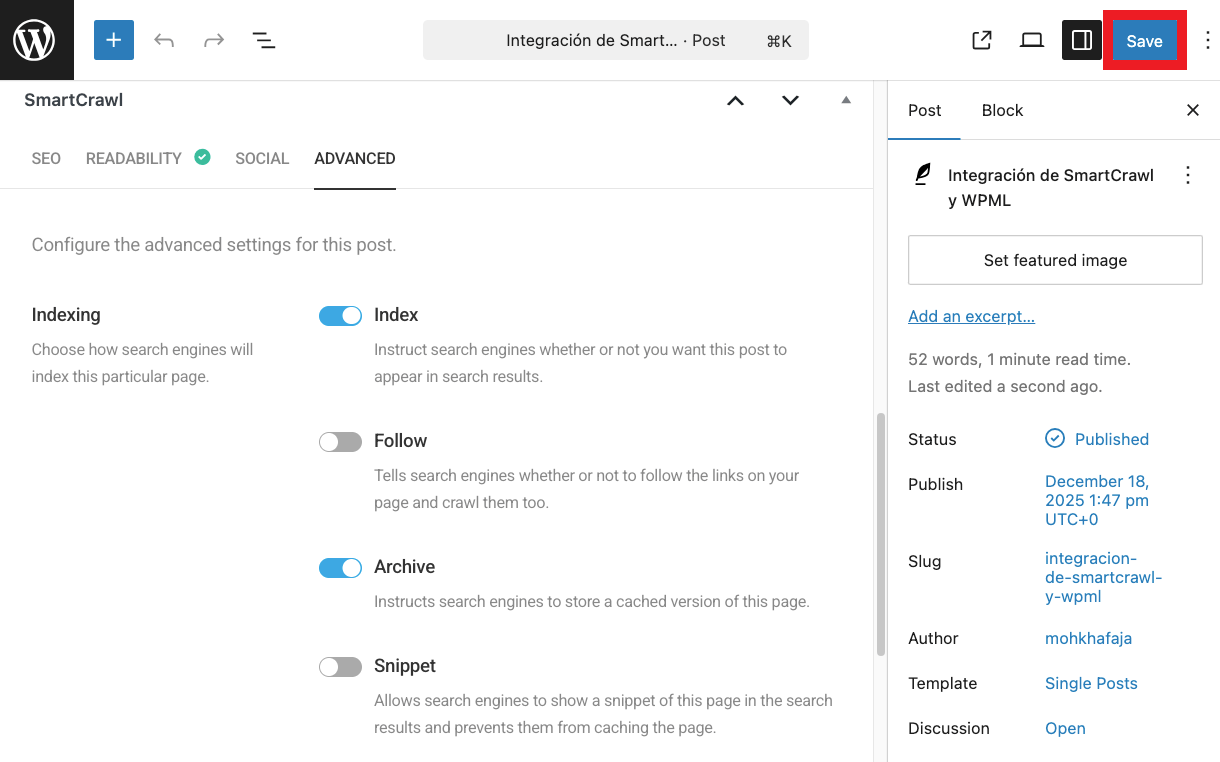Toggle the Index switch
This screenshot has height=762, width=1220.
340,316
